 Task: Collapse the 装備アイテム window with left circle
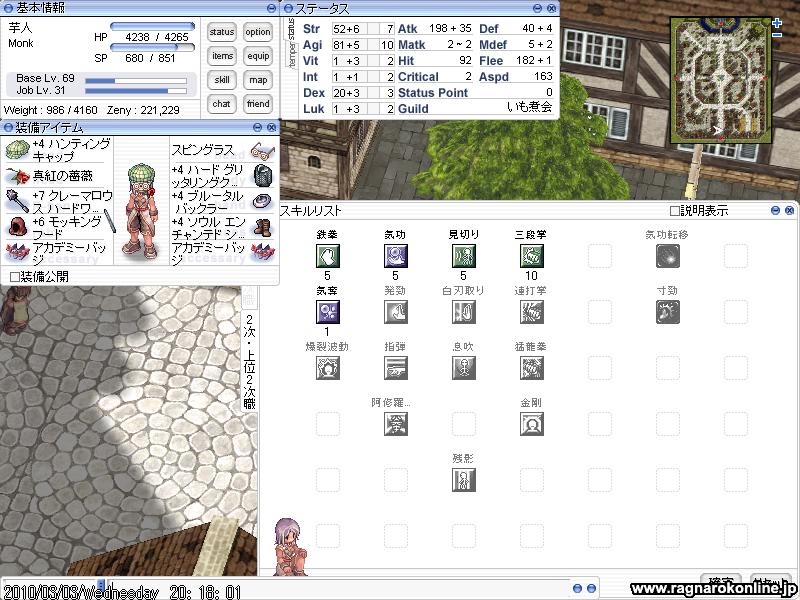[8, 127]
